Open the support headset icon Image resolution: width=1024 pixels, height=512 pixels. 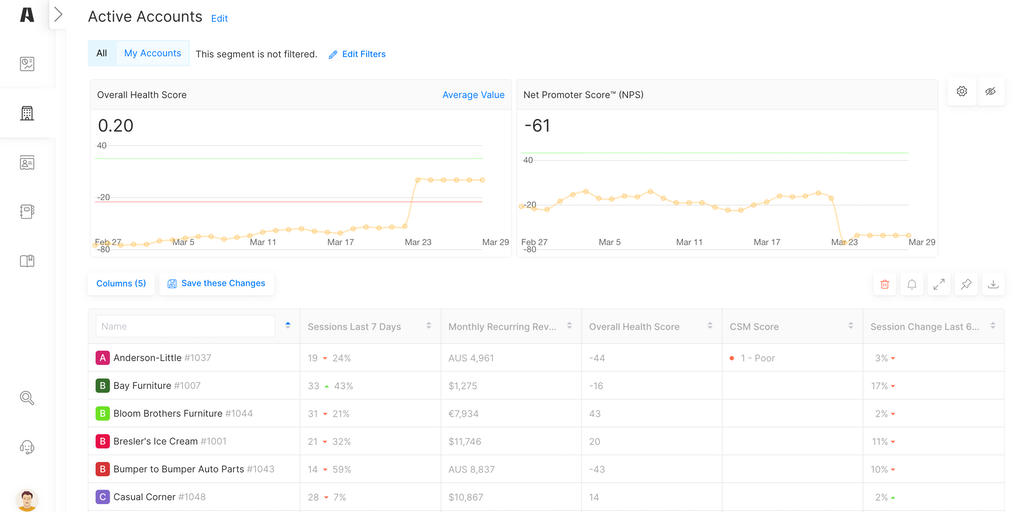27,447
